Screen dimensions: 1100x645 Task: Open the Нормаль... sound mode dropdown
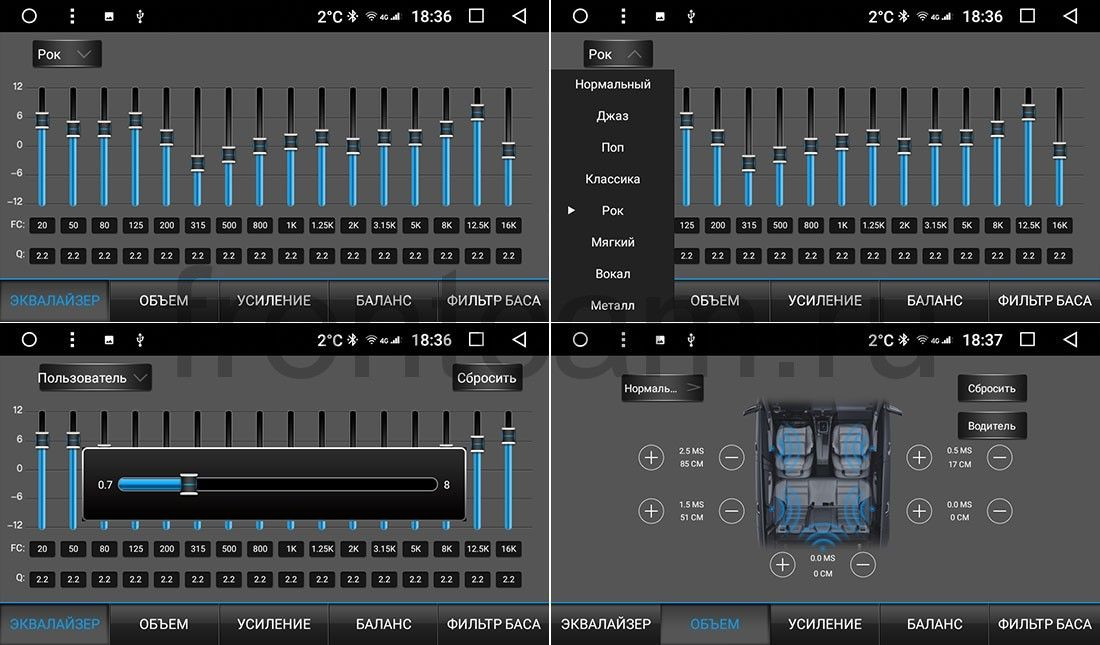(x=662, y=388)
